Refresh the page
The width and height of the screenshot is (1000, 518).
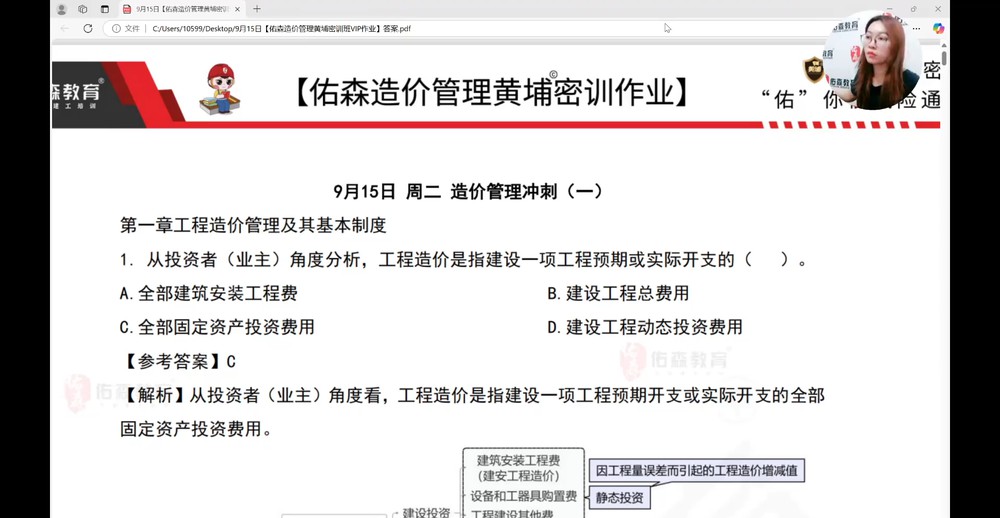(x=88, y=28)
